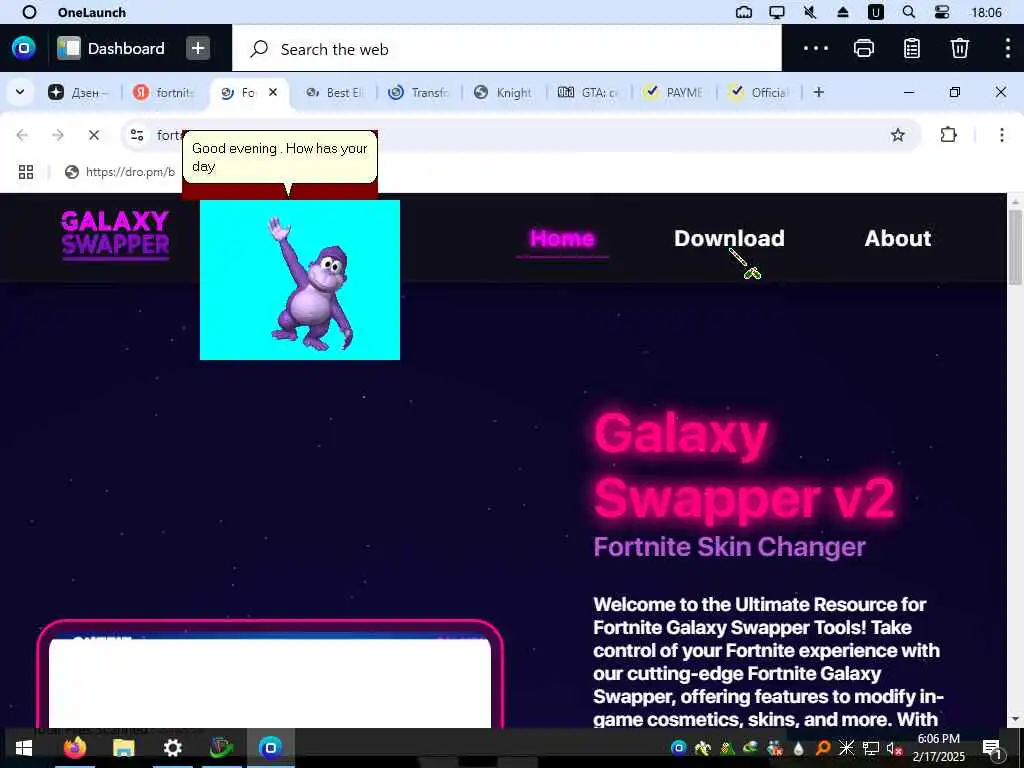Open Spotlight search magnifier in menu bar
Image resolution: width=1024 pixels, height=768 pixels.
click(908, 12)
